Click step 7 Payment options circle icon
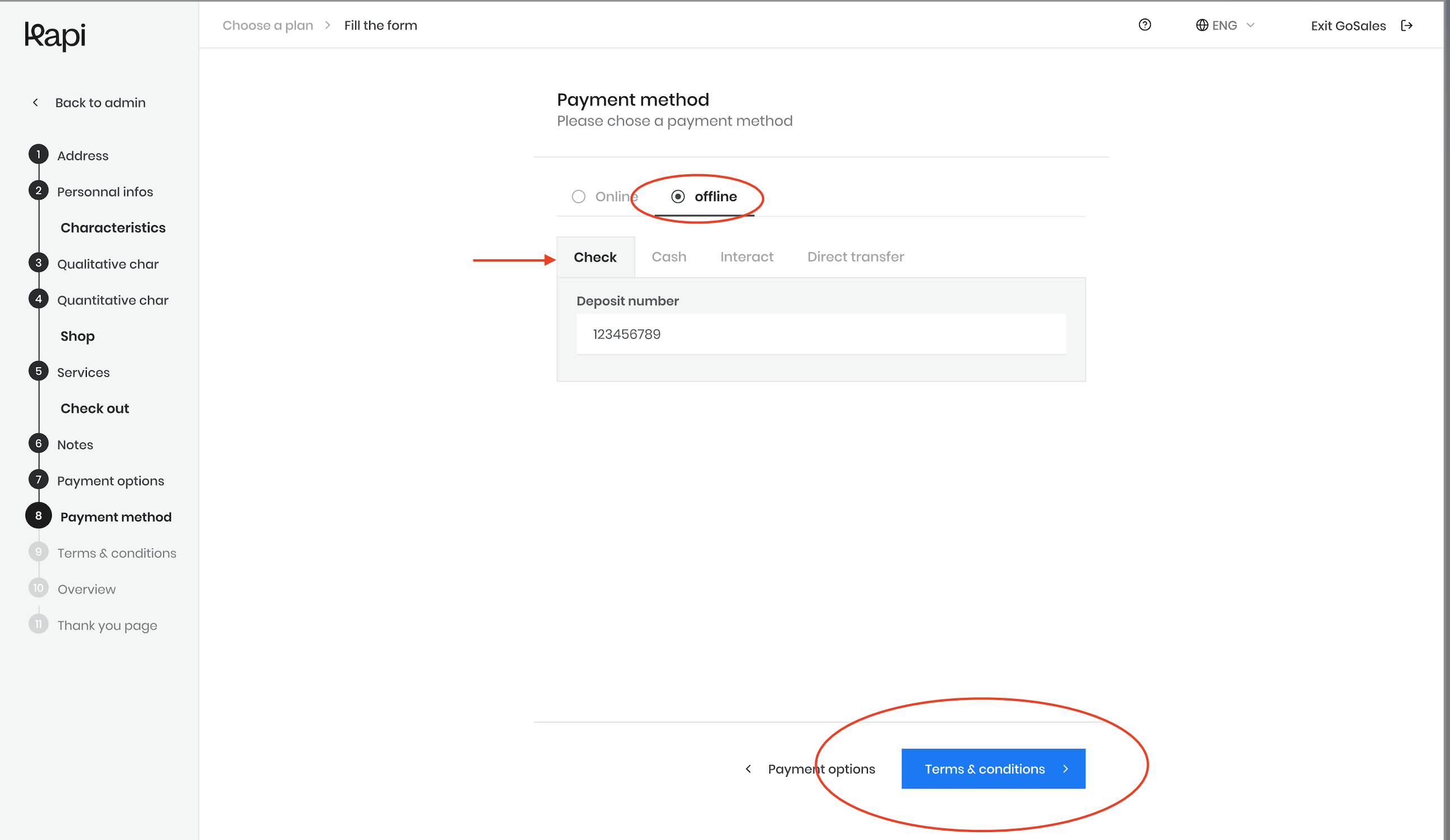Screen dimensions: 1450x840 pos(39,479)
